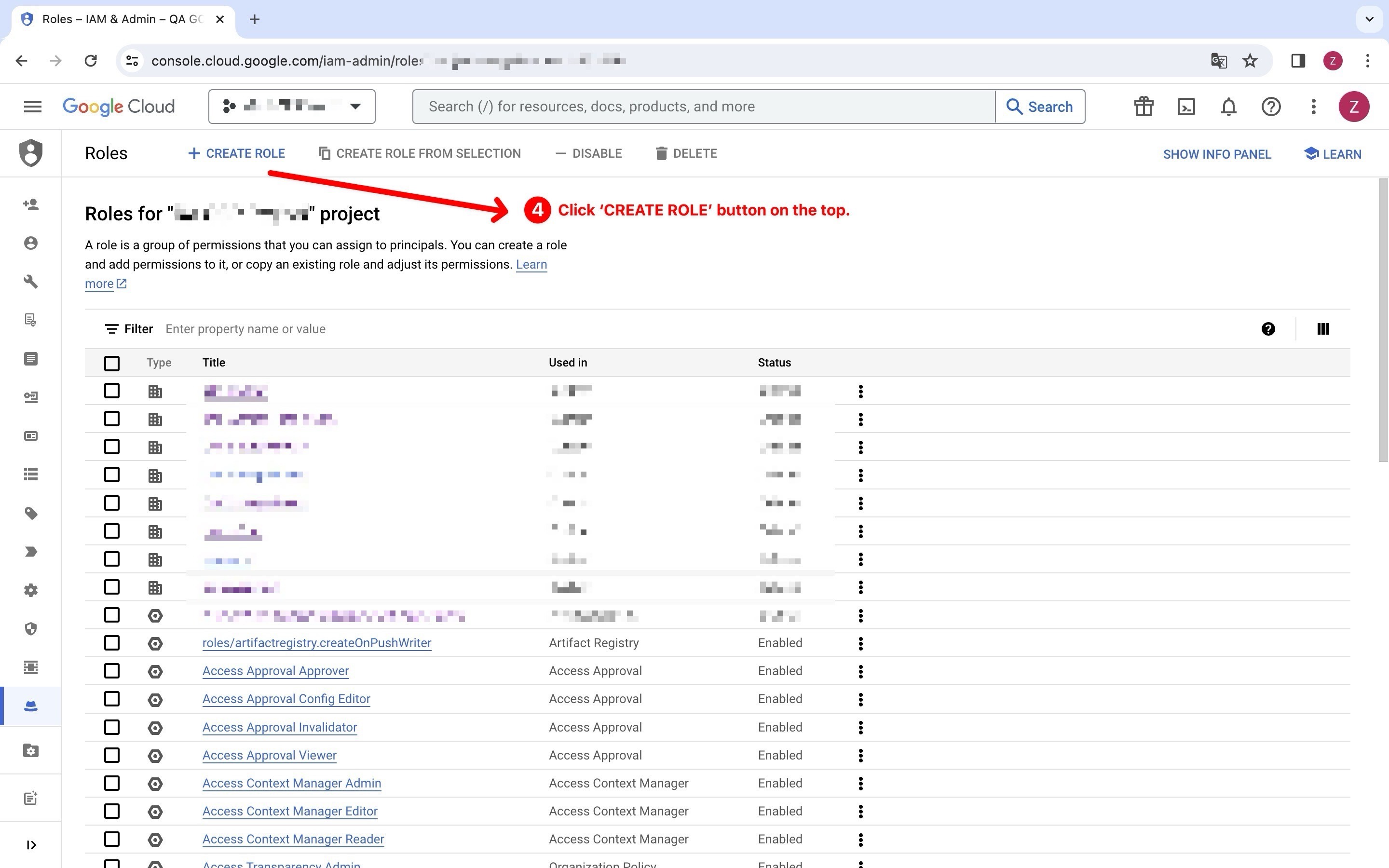The image size is (1389, 868).
Task: Click the table filter help icon
Action: click(x=1268, y=329)
